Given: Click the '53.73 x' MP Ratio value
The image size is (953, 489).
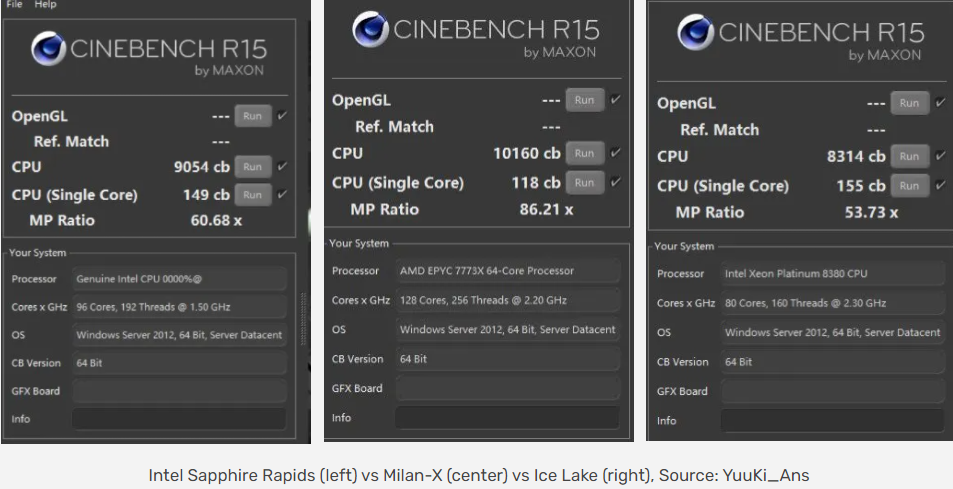Looking at the screenshot, I should coord(871,213).
